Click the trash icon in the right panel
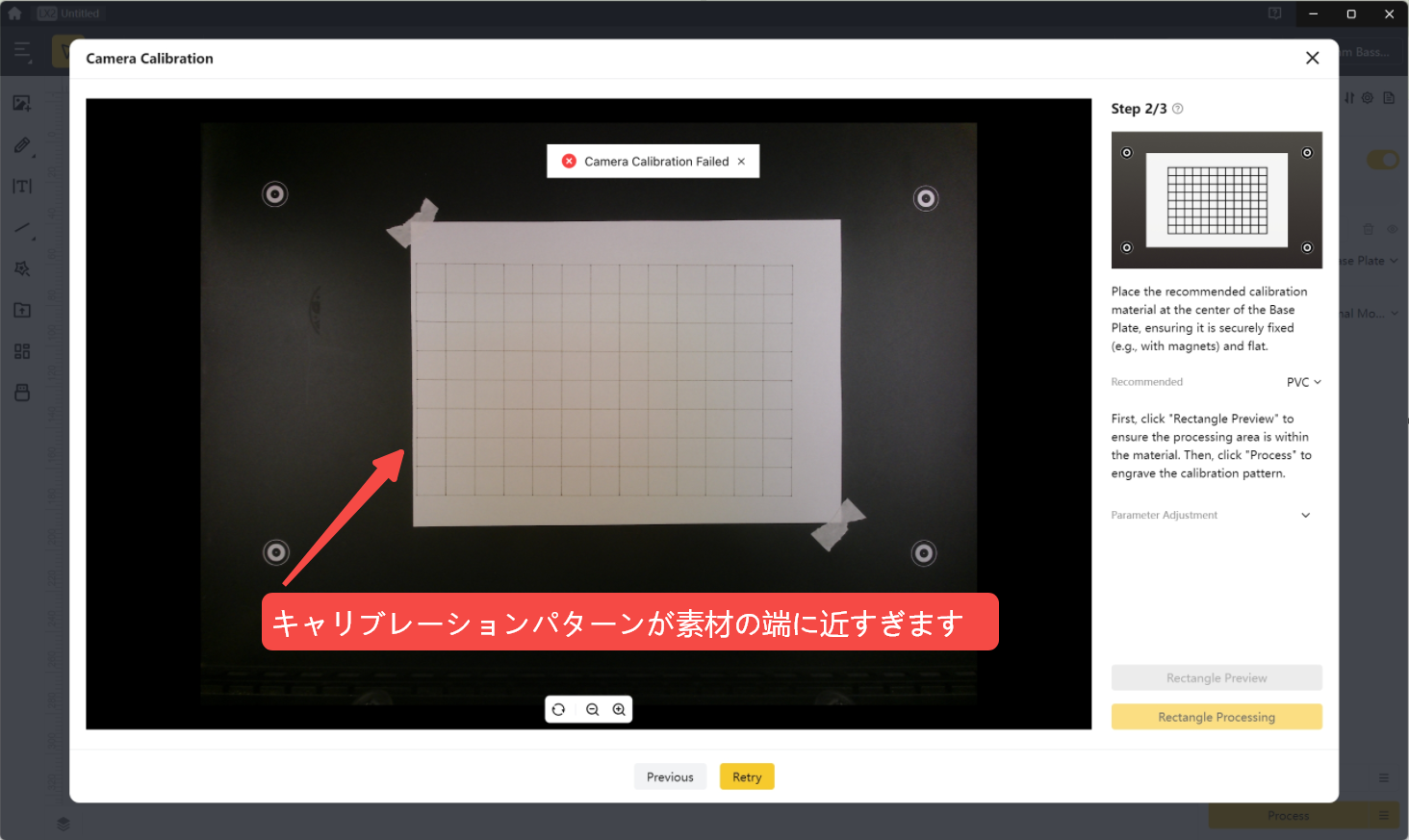Screen dimensions: 1409x840 [x=1369, y=229]
